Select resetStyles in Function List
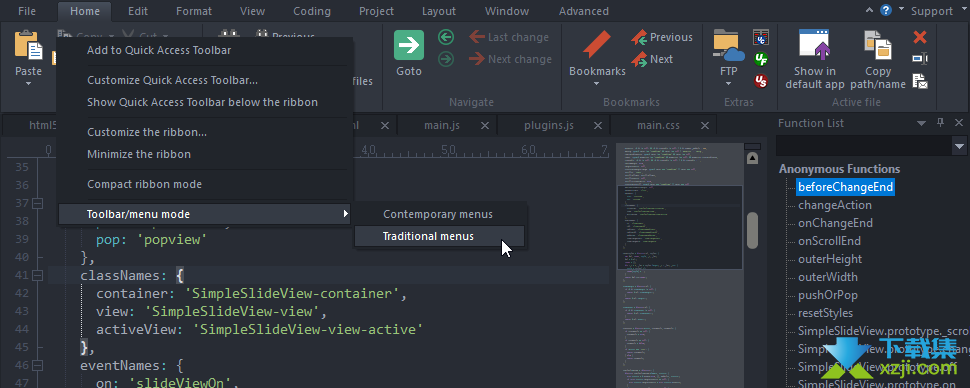The width and height of the screenshot is (970, 388). pyautogui.click(x=825, y=313)
